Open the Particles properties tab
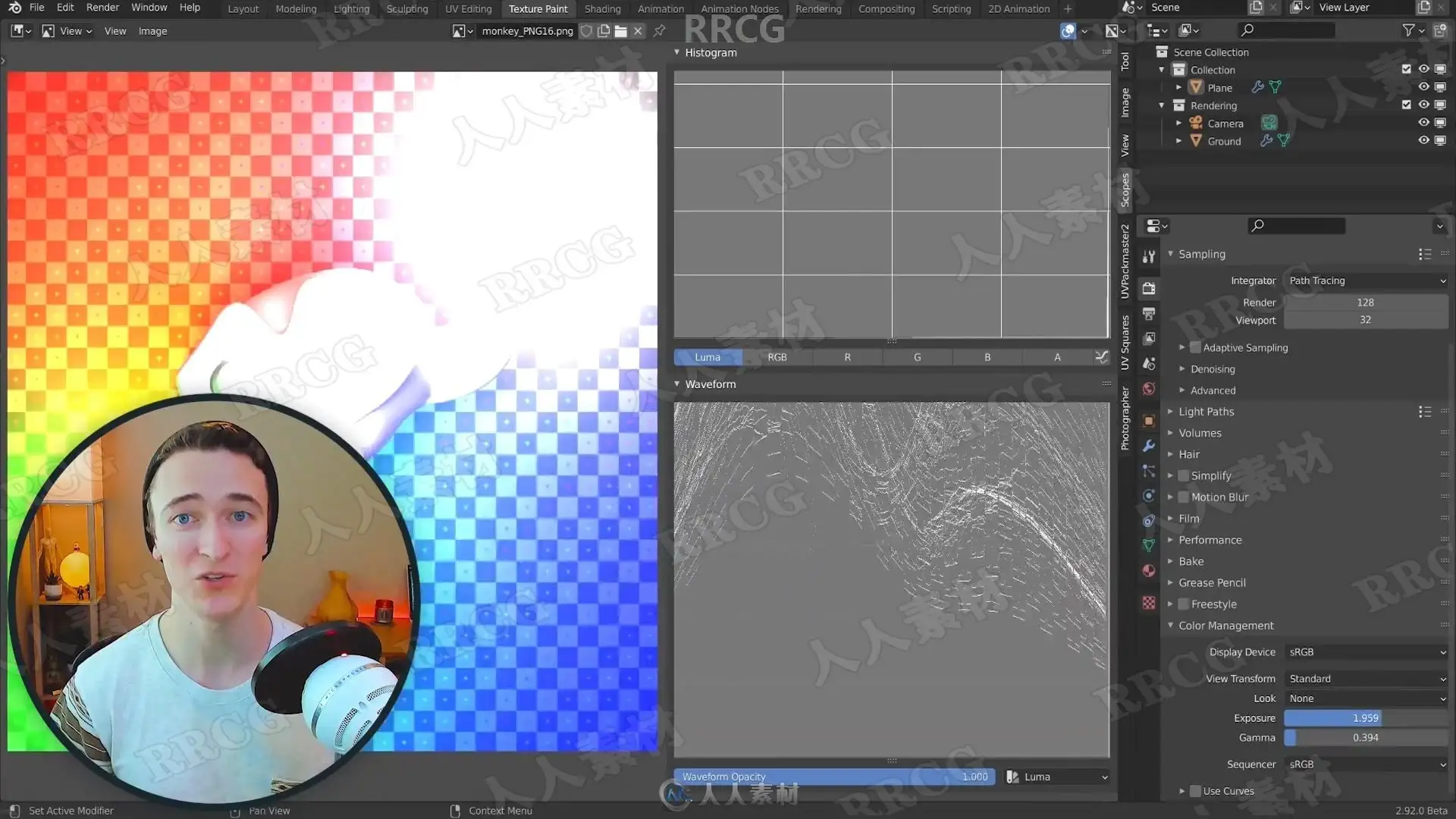Viewport: 1456px width, 819px height. click(x=1149, y=471)
